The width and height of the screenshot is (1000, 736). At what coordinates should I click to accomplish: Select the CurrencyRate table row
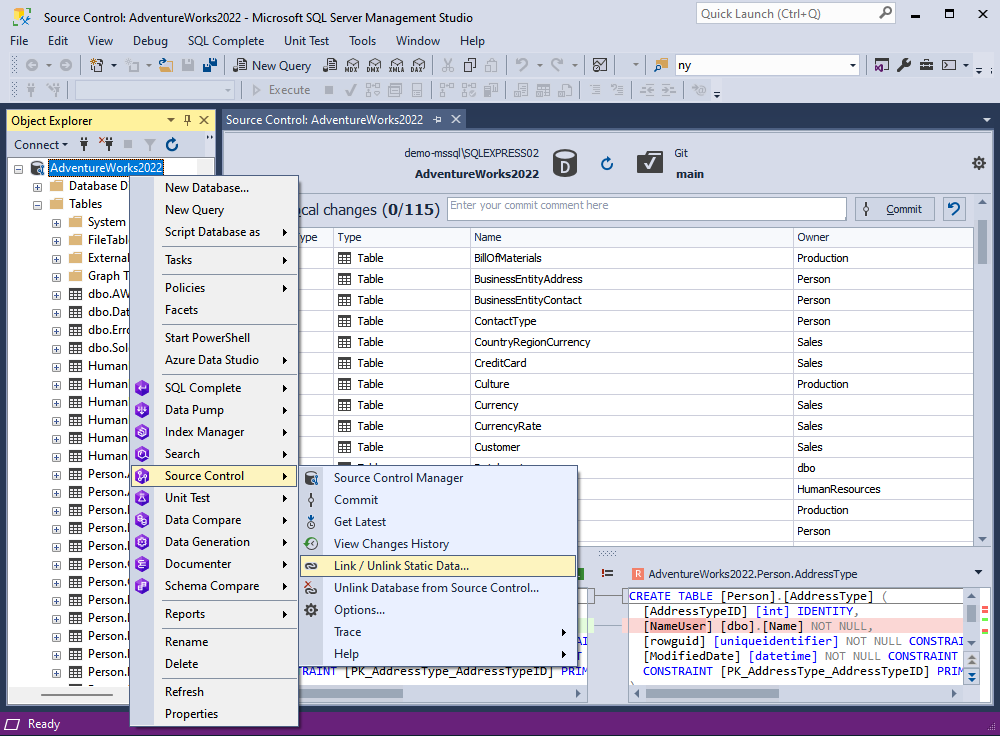click(x=635, y=426)
